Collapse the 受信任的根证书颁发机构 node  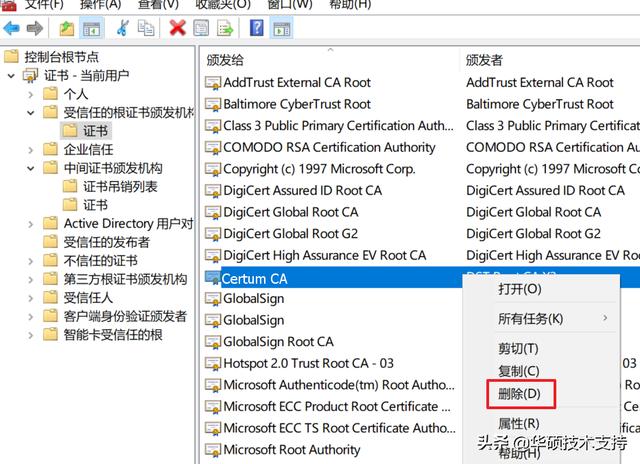coord(31,113)
